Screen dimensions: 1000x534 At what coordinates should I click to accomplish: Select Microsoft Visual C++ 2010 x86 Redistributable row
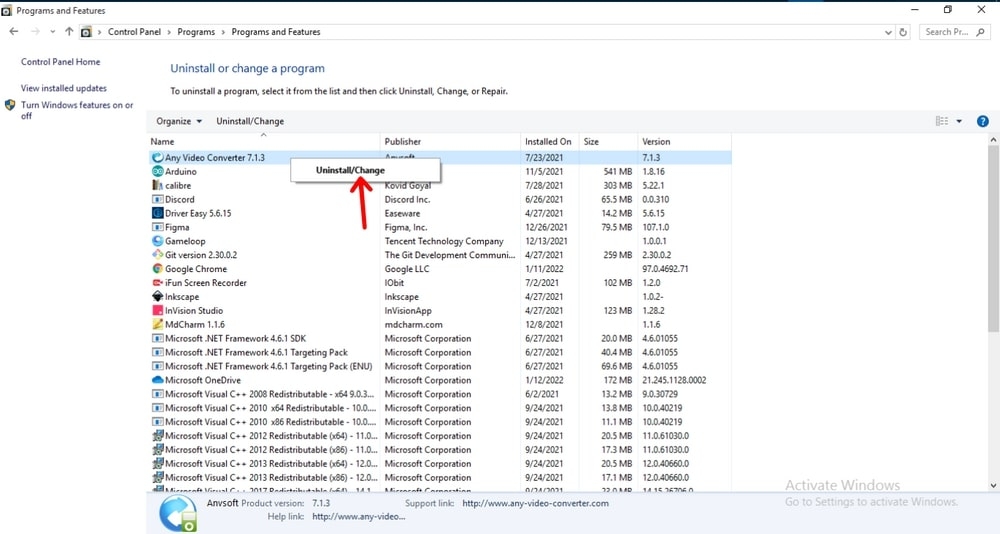pyautogui.click(x=440, y=422)
